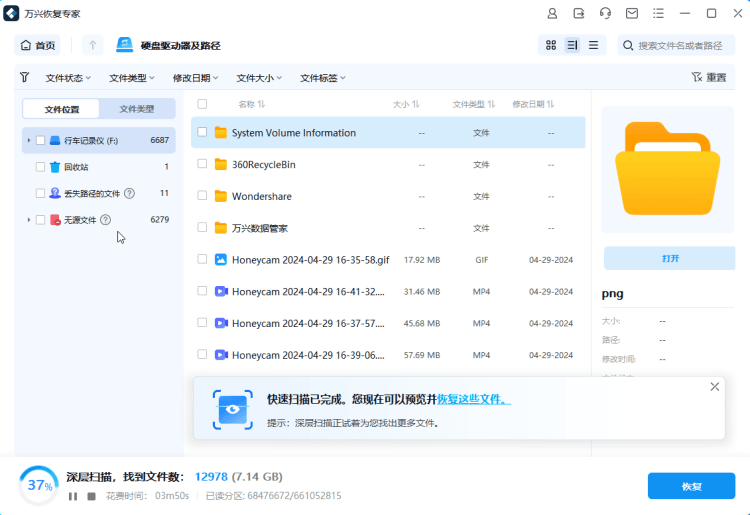Click the 回收站 recycle bin icon
This screenshot has height=515, width=750.
55,167
